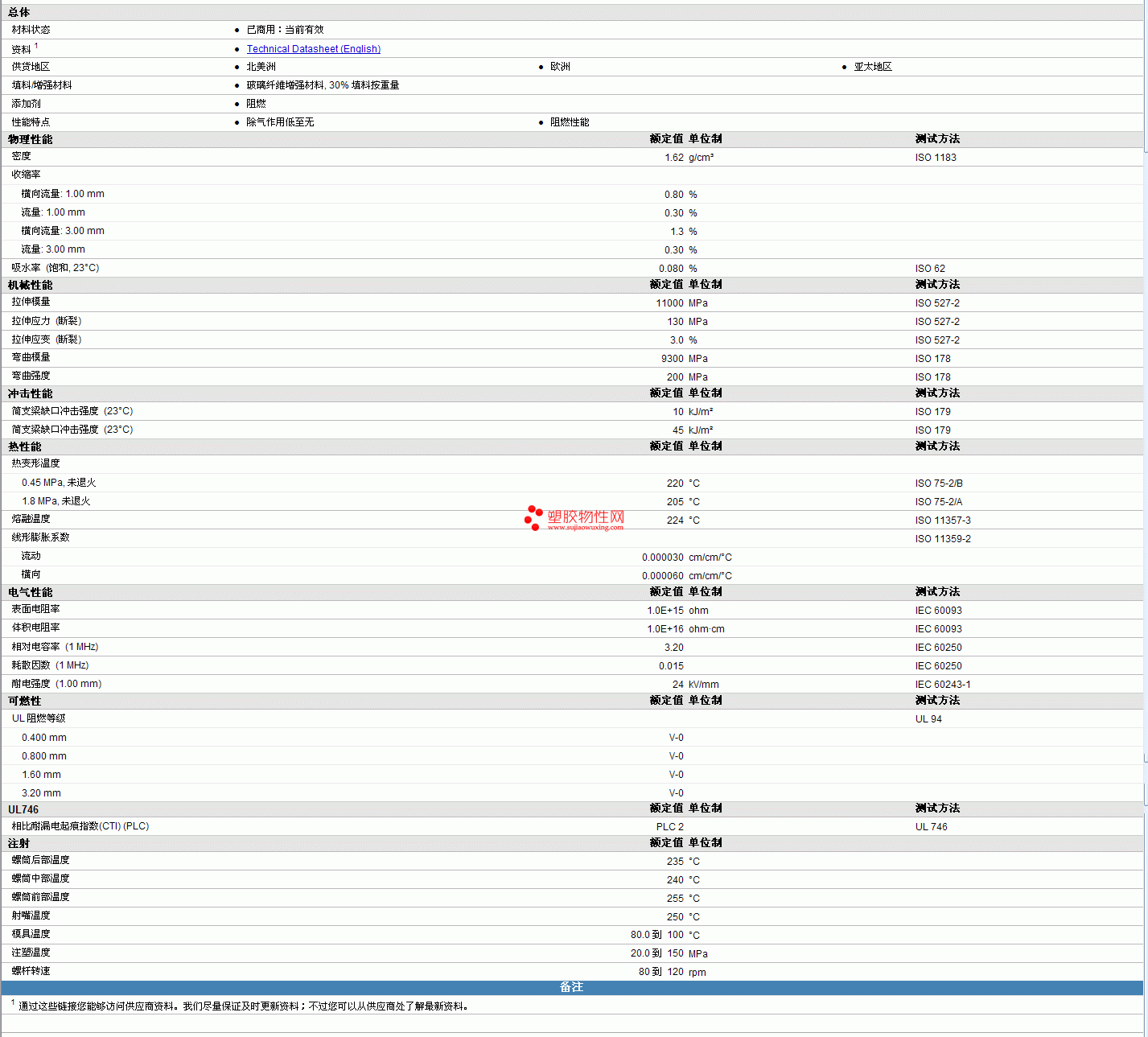1148x1037 pixels.
Task: Click the 射嘴温度 row label
Action: pos(31,916)
